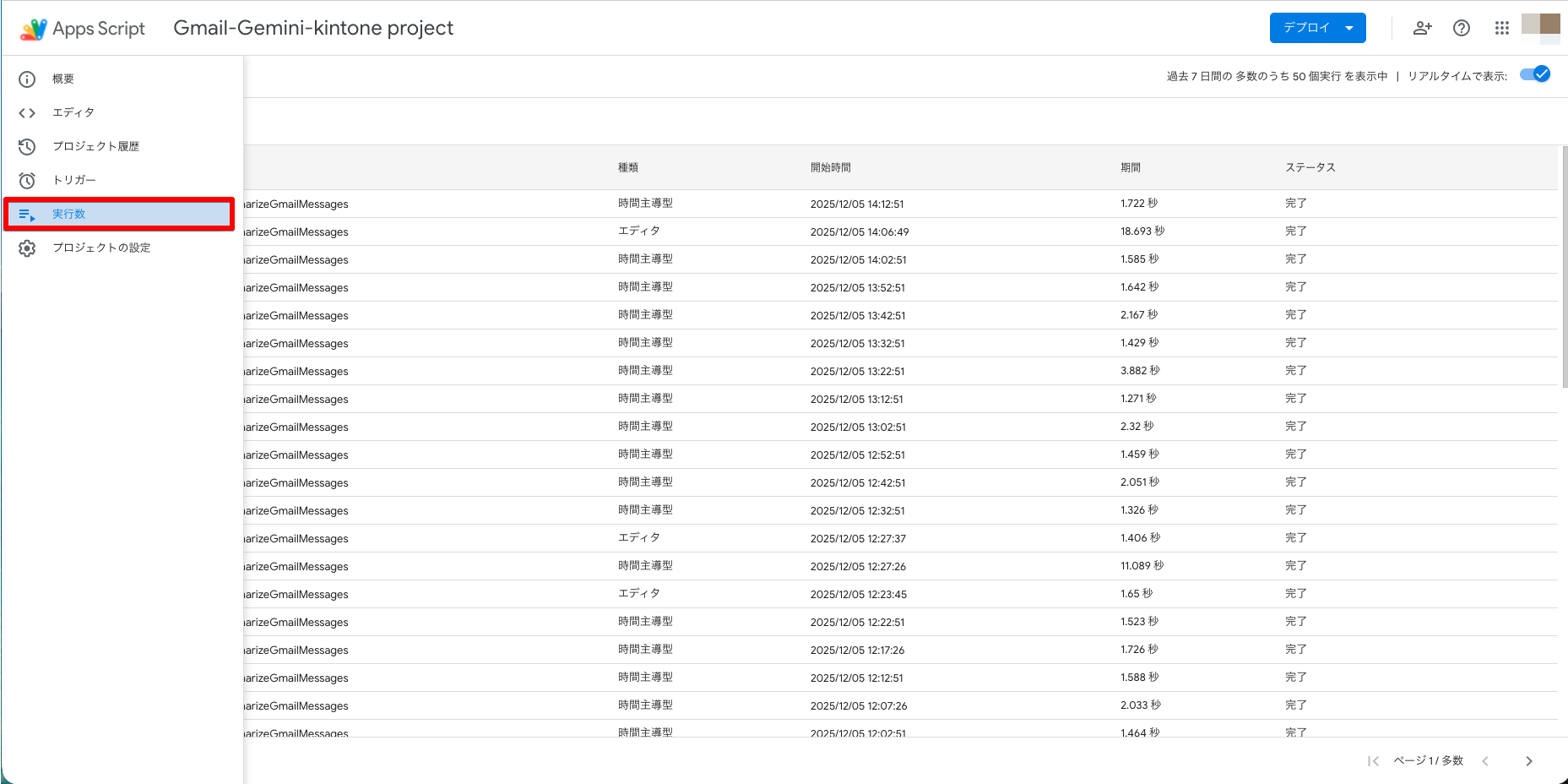Open トリガー from the sidebar menu
Screen dimensions: 1568x784
(74, 181)
